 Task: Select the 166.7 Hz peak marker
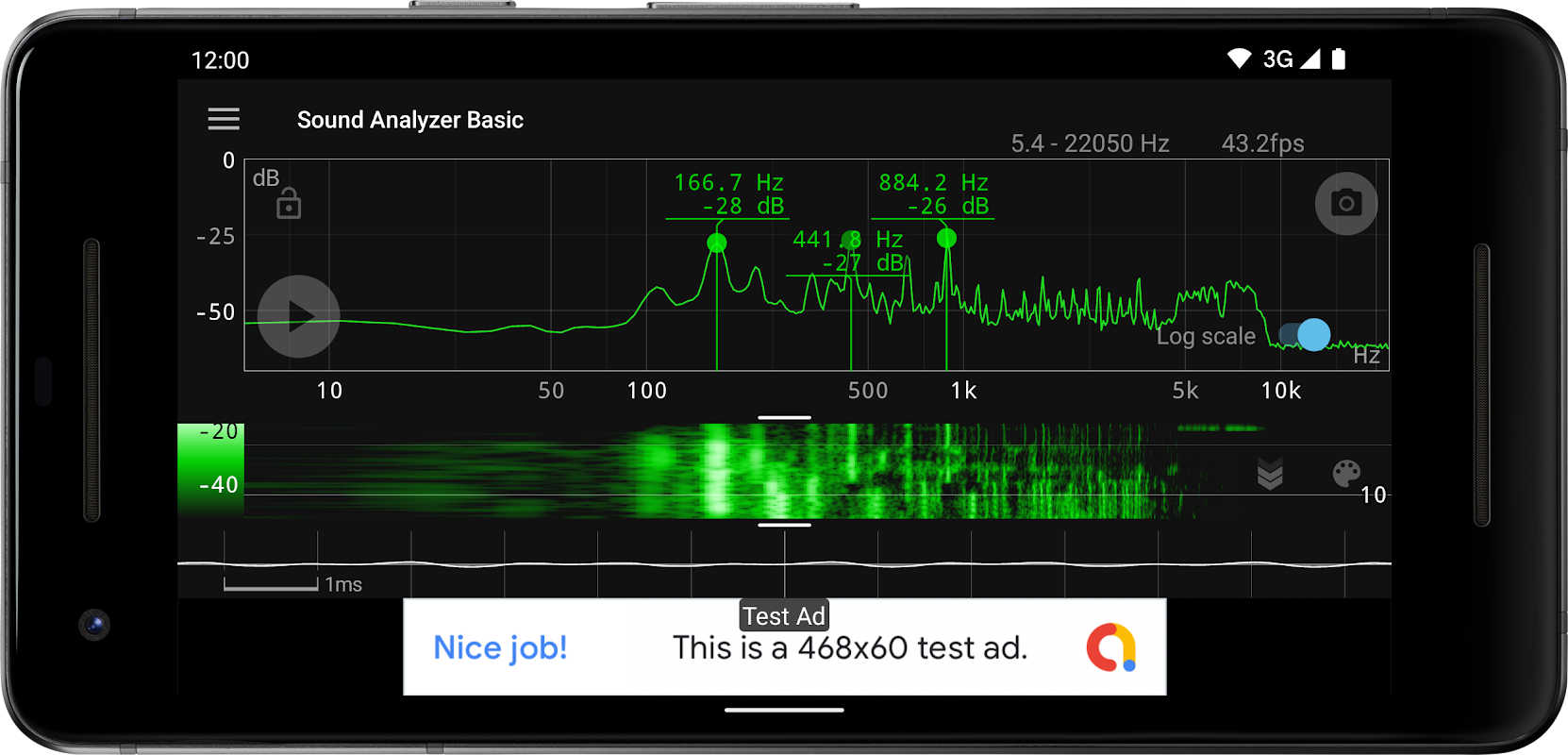(x=717, y=243)
